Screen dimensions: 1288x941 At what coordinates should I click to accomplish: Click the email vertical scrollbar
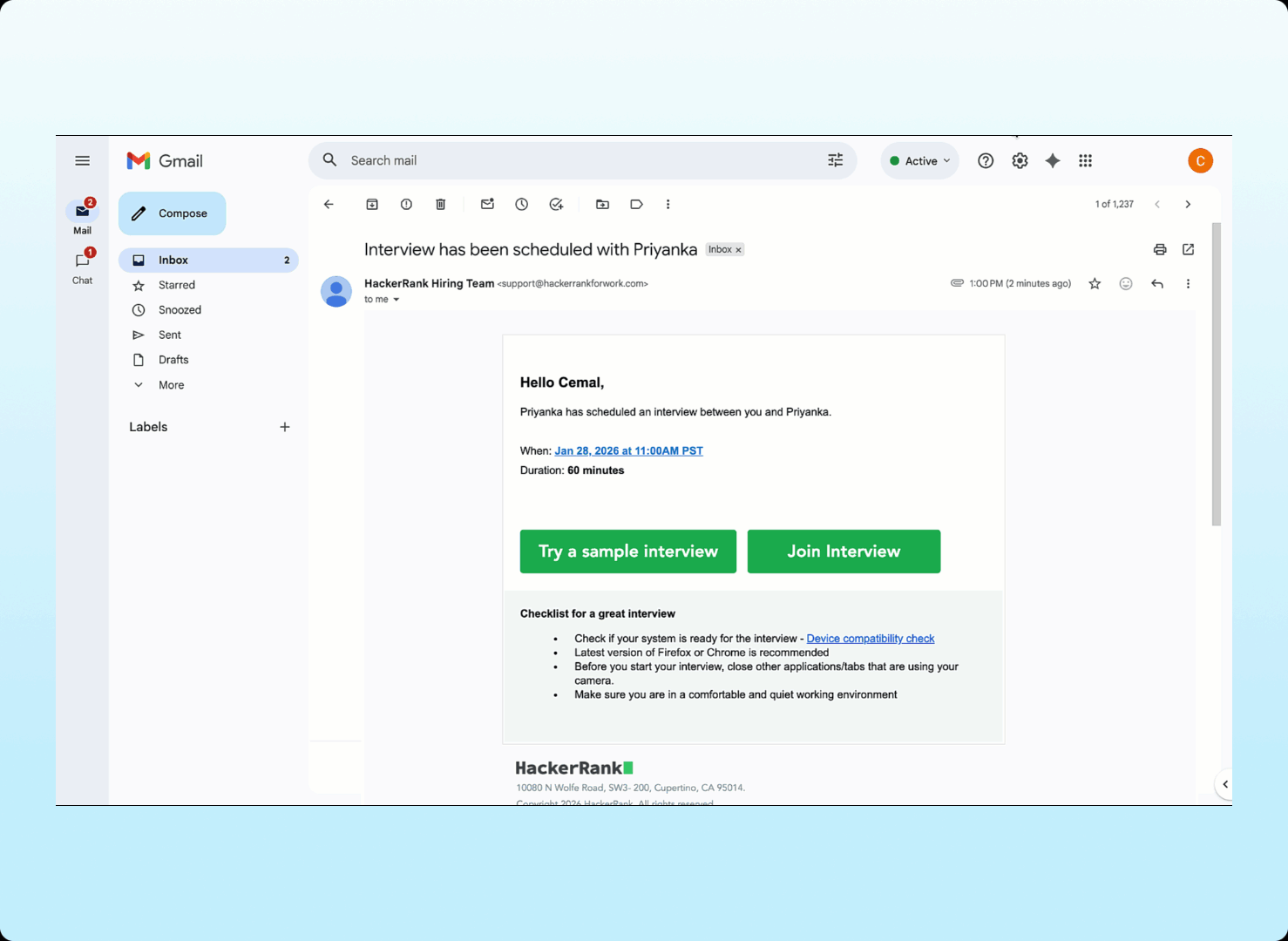[1216, 375]
